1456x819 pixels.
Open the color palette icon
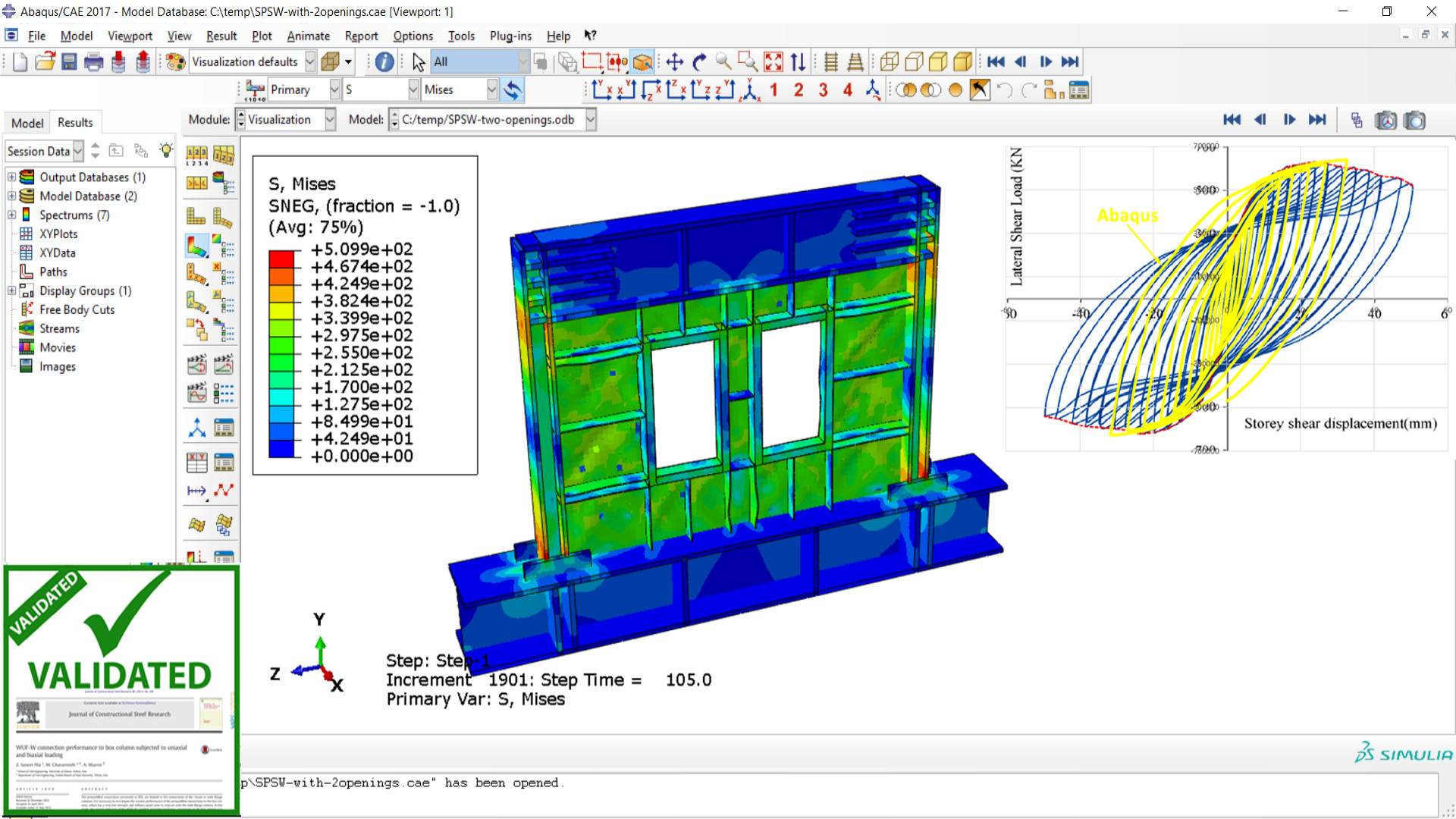coord(175,62)
